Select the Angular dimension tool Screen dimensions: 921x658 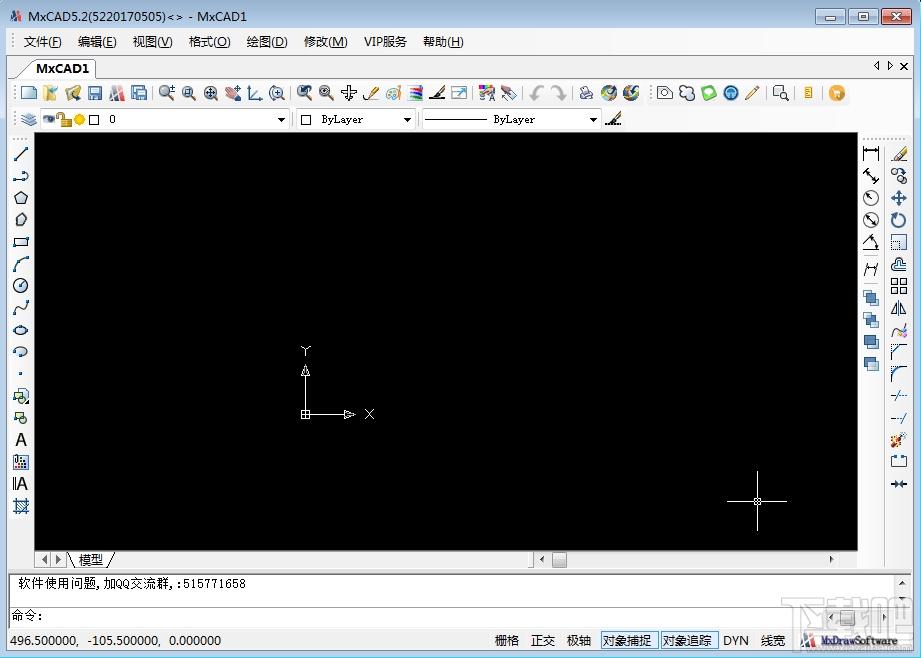(x=871, y=241)
